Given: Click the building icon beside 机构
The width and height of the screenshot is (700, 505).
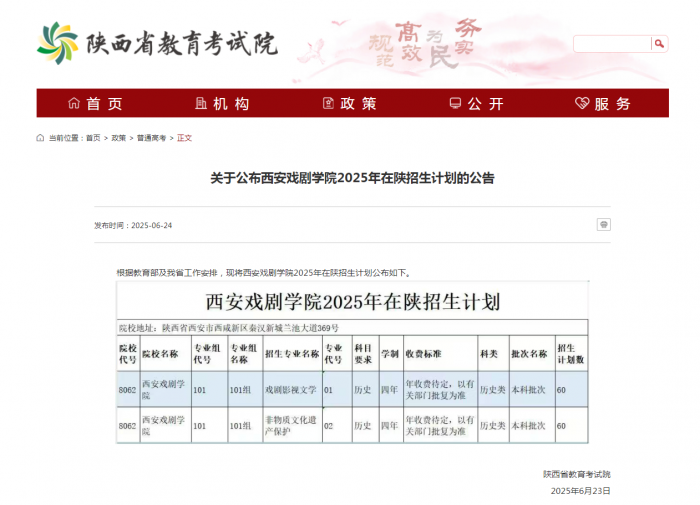Looking at the screenshot, I should 201,104.
